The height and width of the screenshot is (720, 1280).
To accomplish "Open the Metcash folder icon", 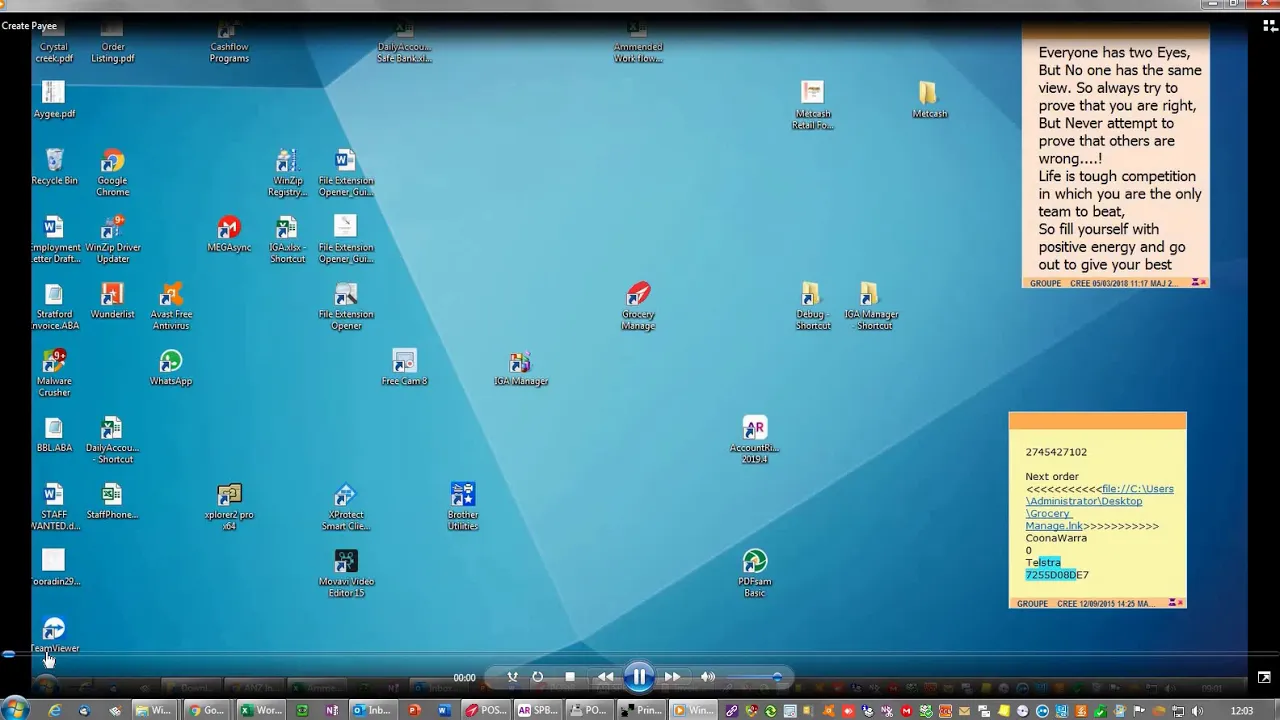I will [x=929, y=100].
